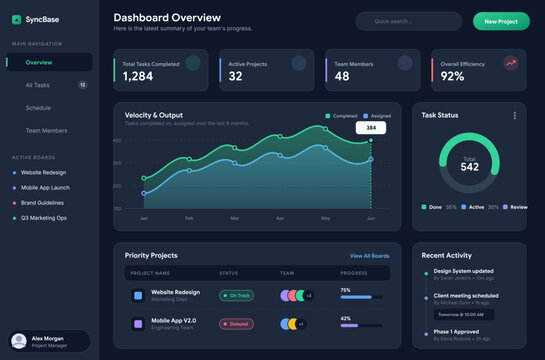This screenshot has width=545, height=360.
Task: Click the Delayed status badge
Action: [236, 324]
